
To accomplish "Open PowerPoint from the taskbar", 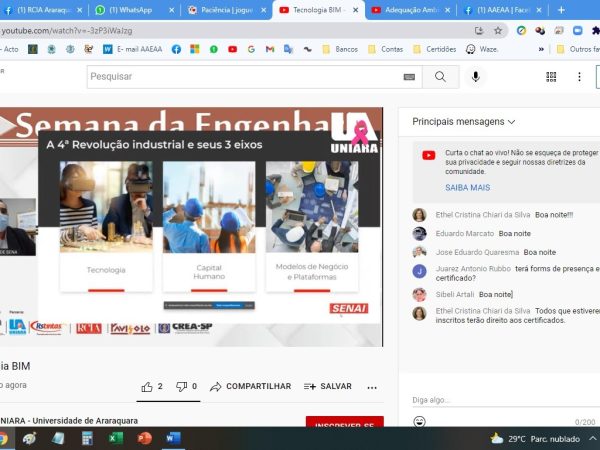I will point(144,438).
